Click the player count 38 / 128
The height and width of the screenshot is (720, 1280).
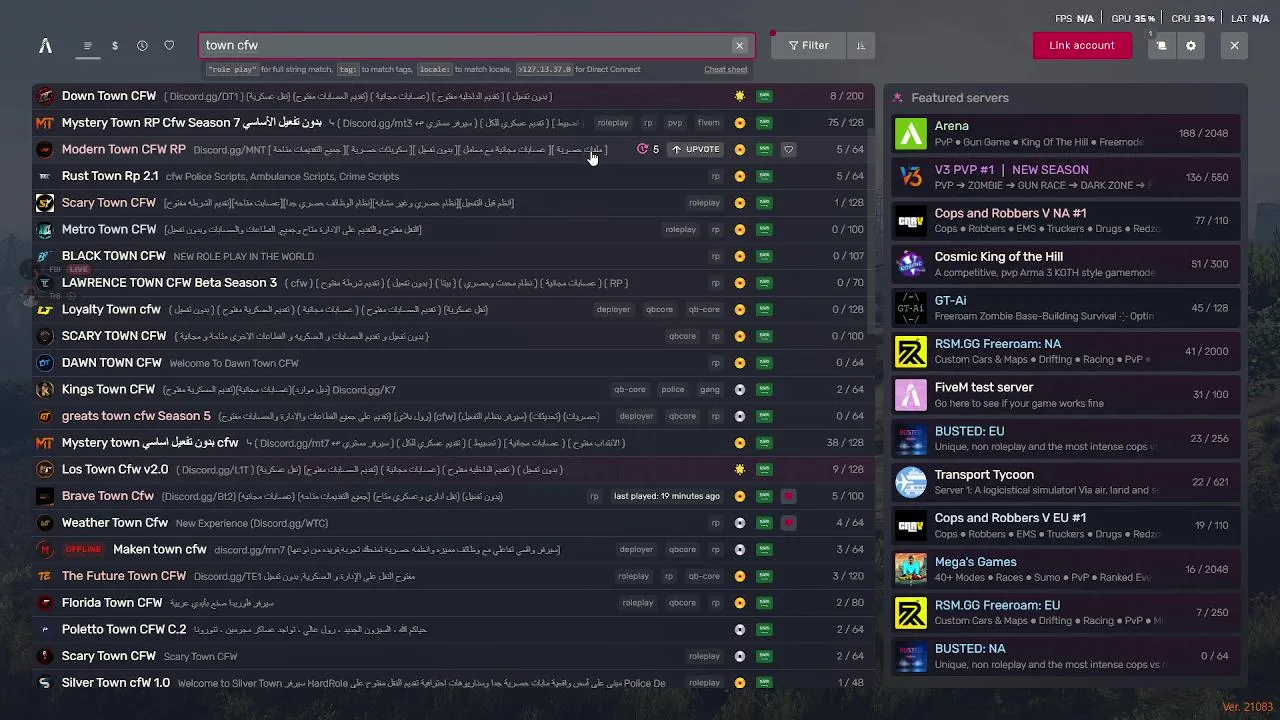846,443
